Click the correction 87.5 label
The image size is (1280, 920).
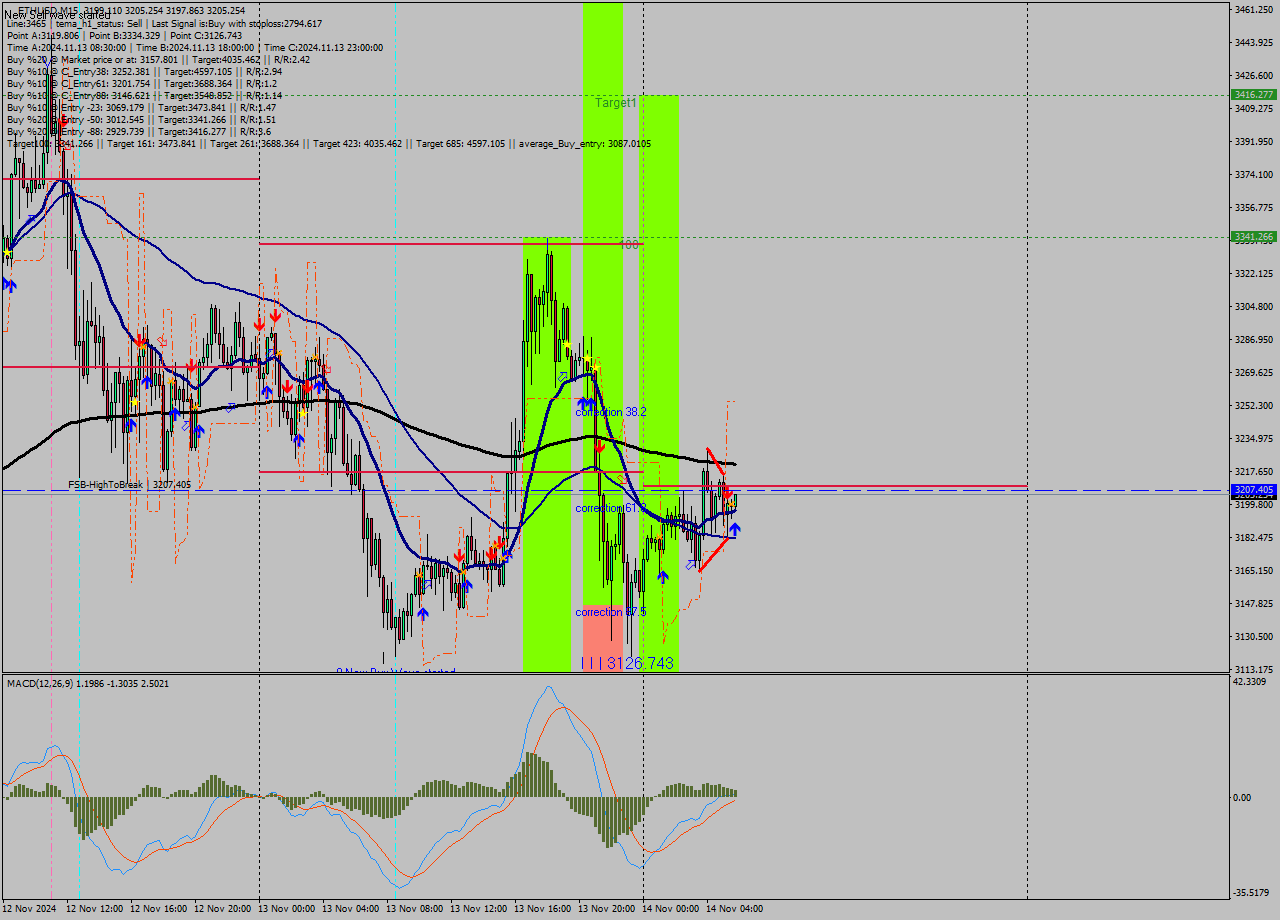click(x=611, y=612)
